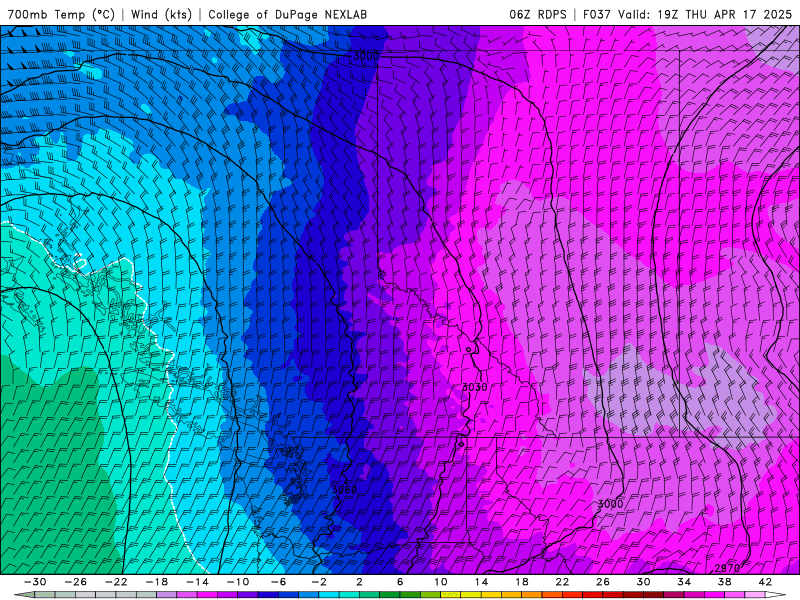Select the 38 color scale label

(724, 582)
